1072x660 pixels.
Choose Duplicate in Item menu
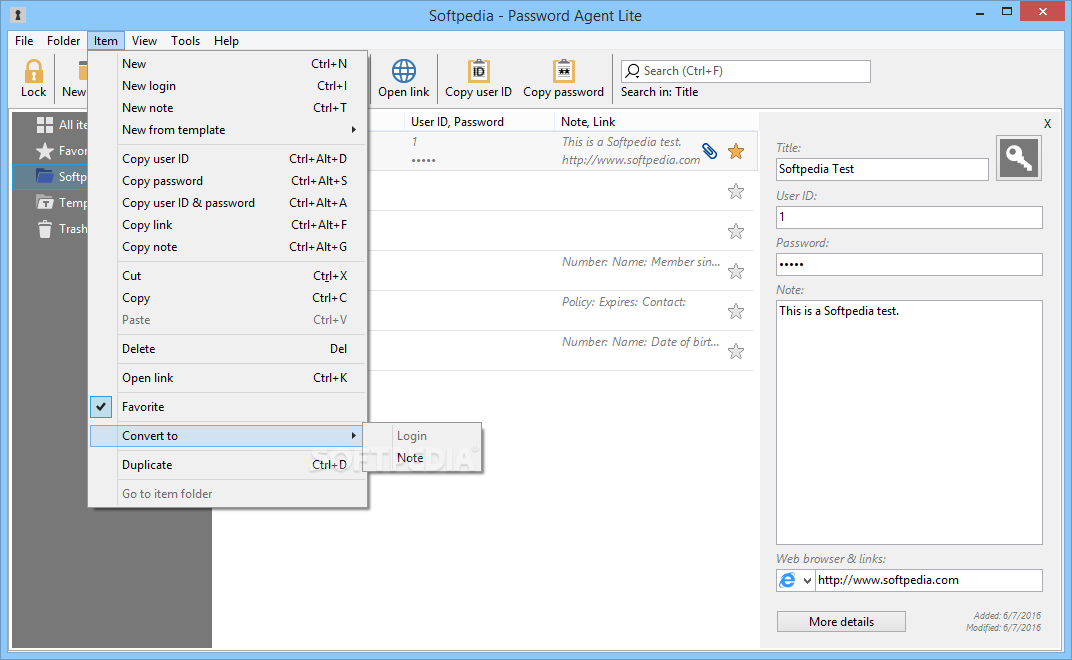(228, 464)
